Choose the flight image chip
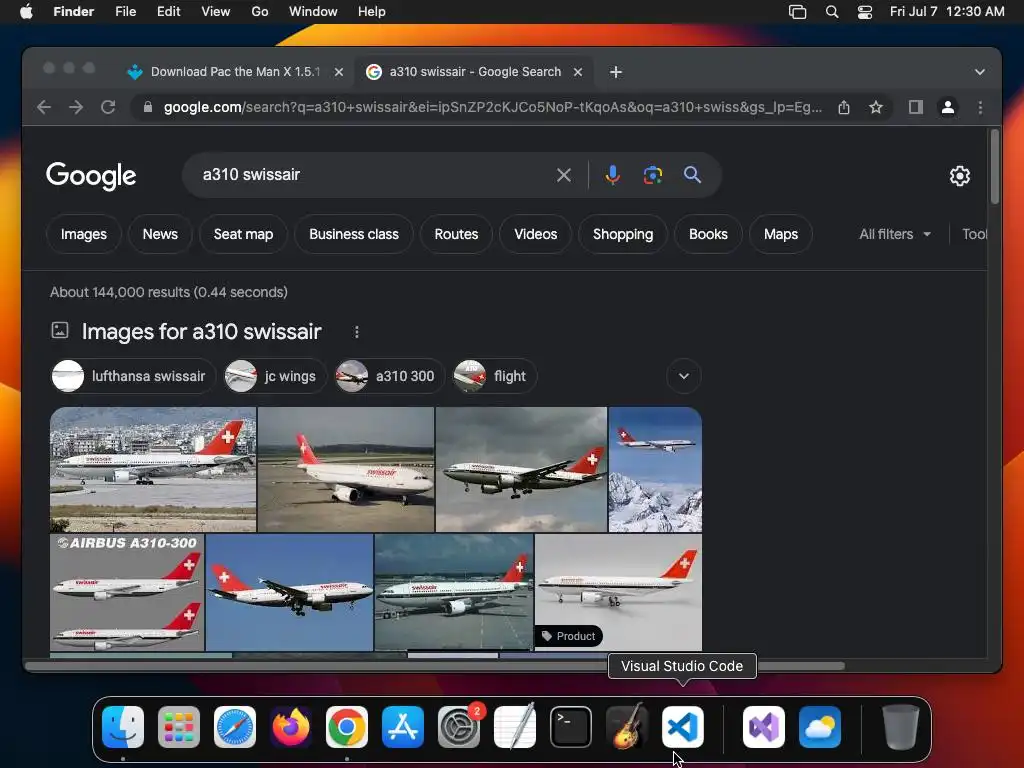1024x768 pixels. click(x=494, y=376)
